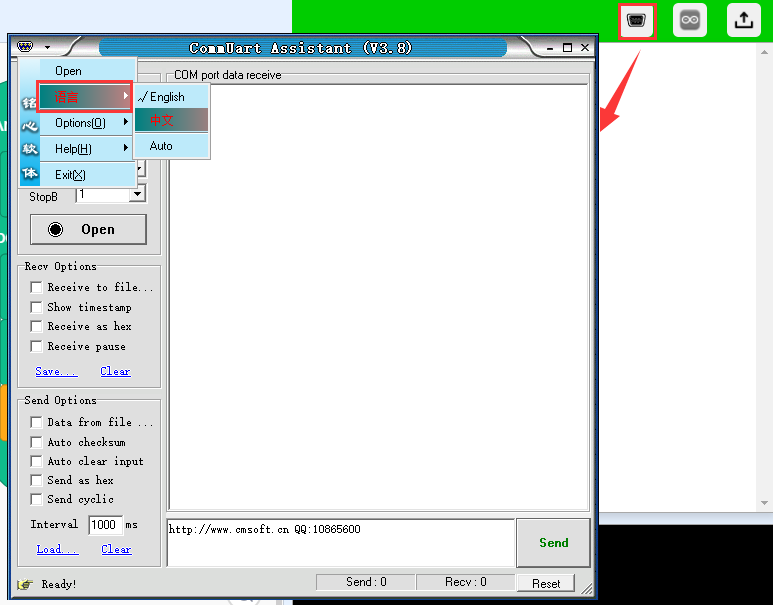Enable Data from file checkbox
The height and width of the screenshot is (605, 773).
[36, 422]
